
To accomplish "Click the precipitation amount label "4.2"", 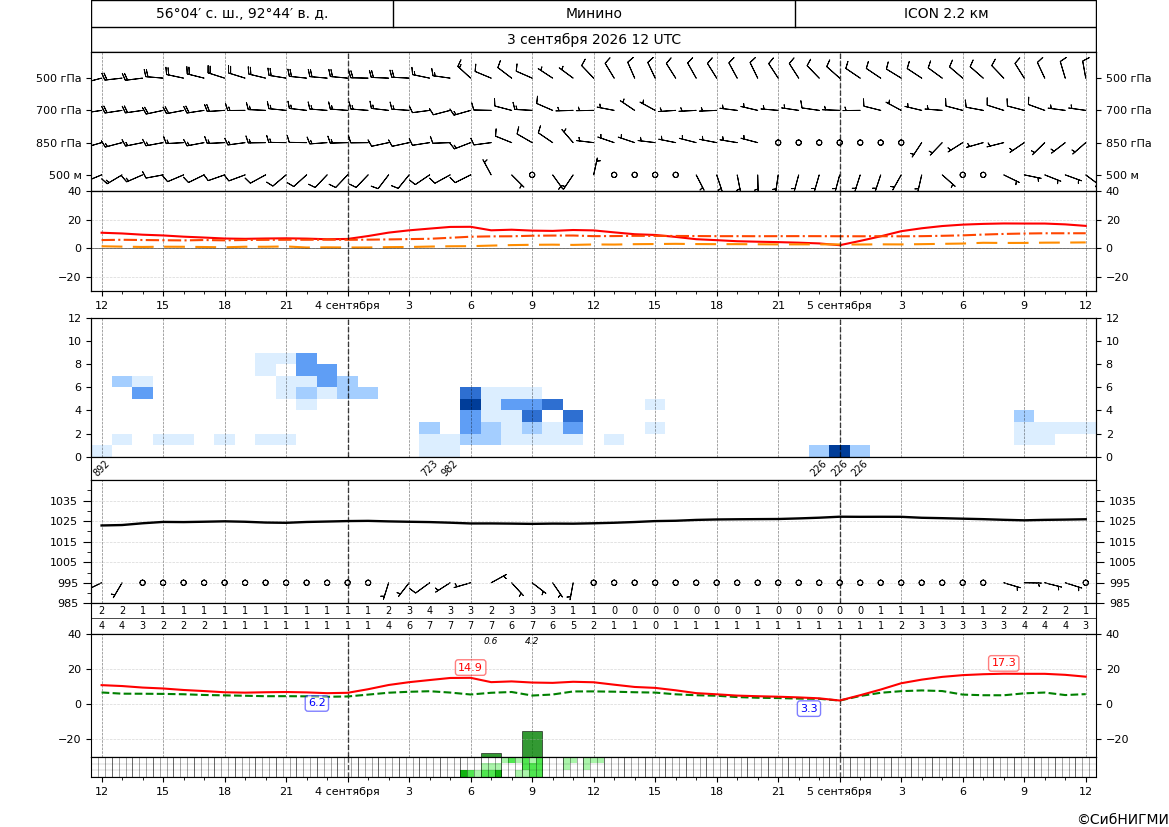I will coord(532,641).
